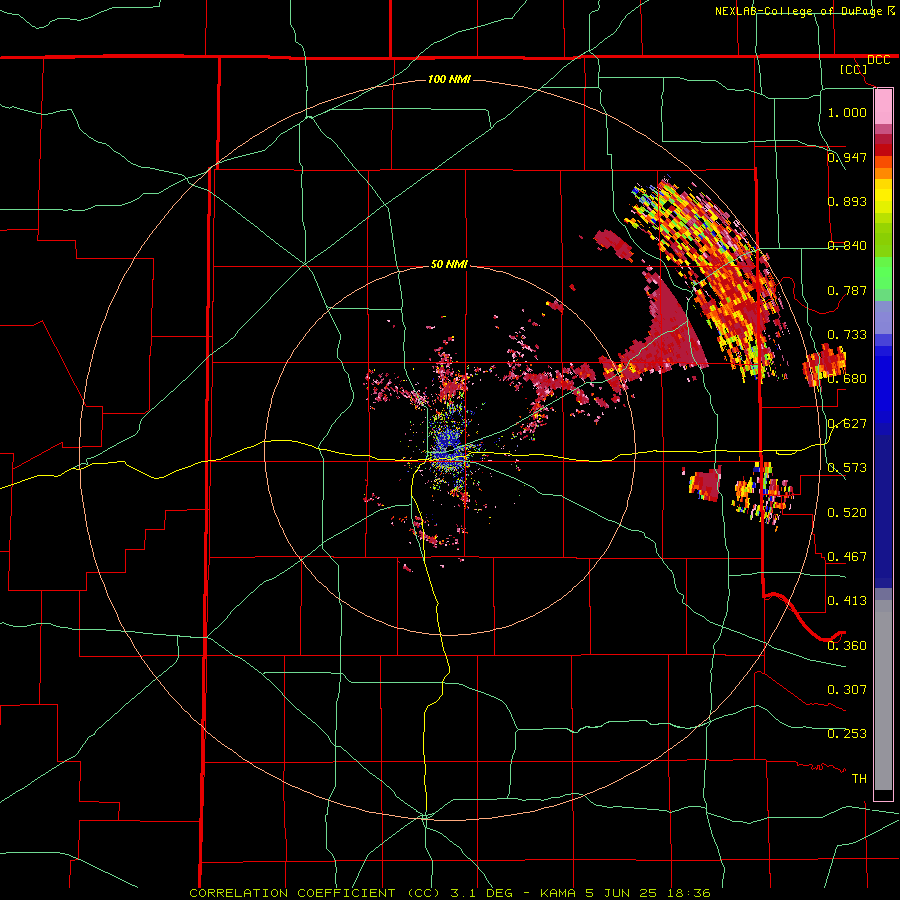The width and height of the screenshot is (900, 900).
Task: Click the Correlation Coefficient caption at bottom
Action: coord(449,893)
